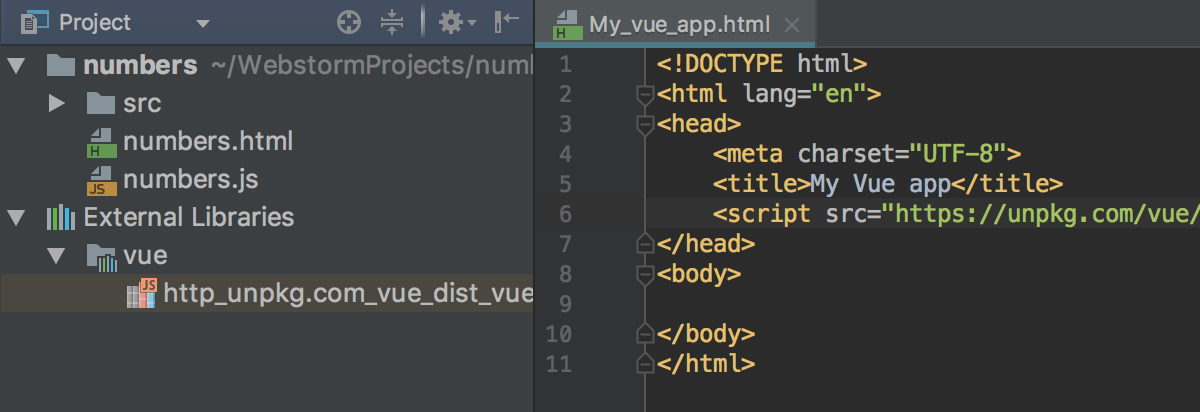Click the meta charset UTF-8 line
Screen dimensions: 1200x412
pyautogui.click(x=867, y=154)
